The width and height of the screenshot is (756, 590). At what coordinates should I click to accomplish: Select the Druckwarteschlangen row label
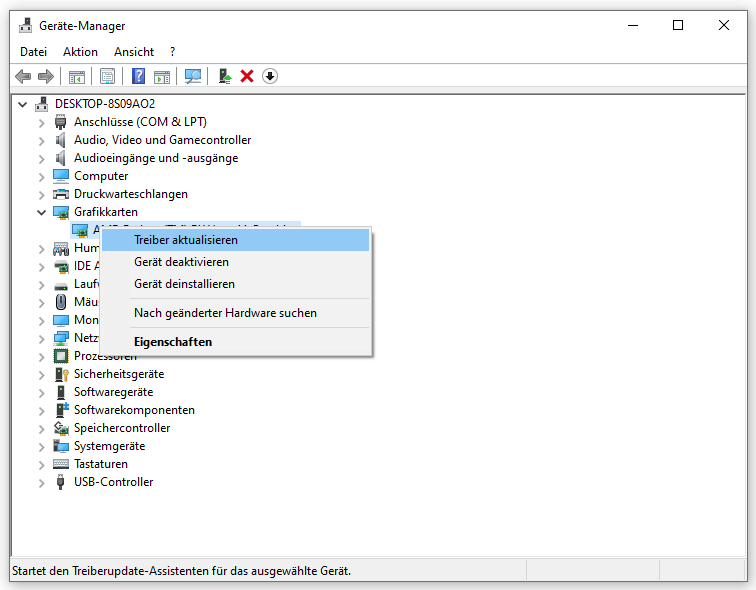(x=131, y=194)
